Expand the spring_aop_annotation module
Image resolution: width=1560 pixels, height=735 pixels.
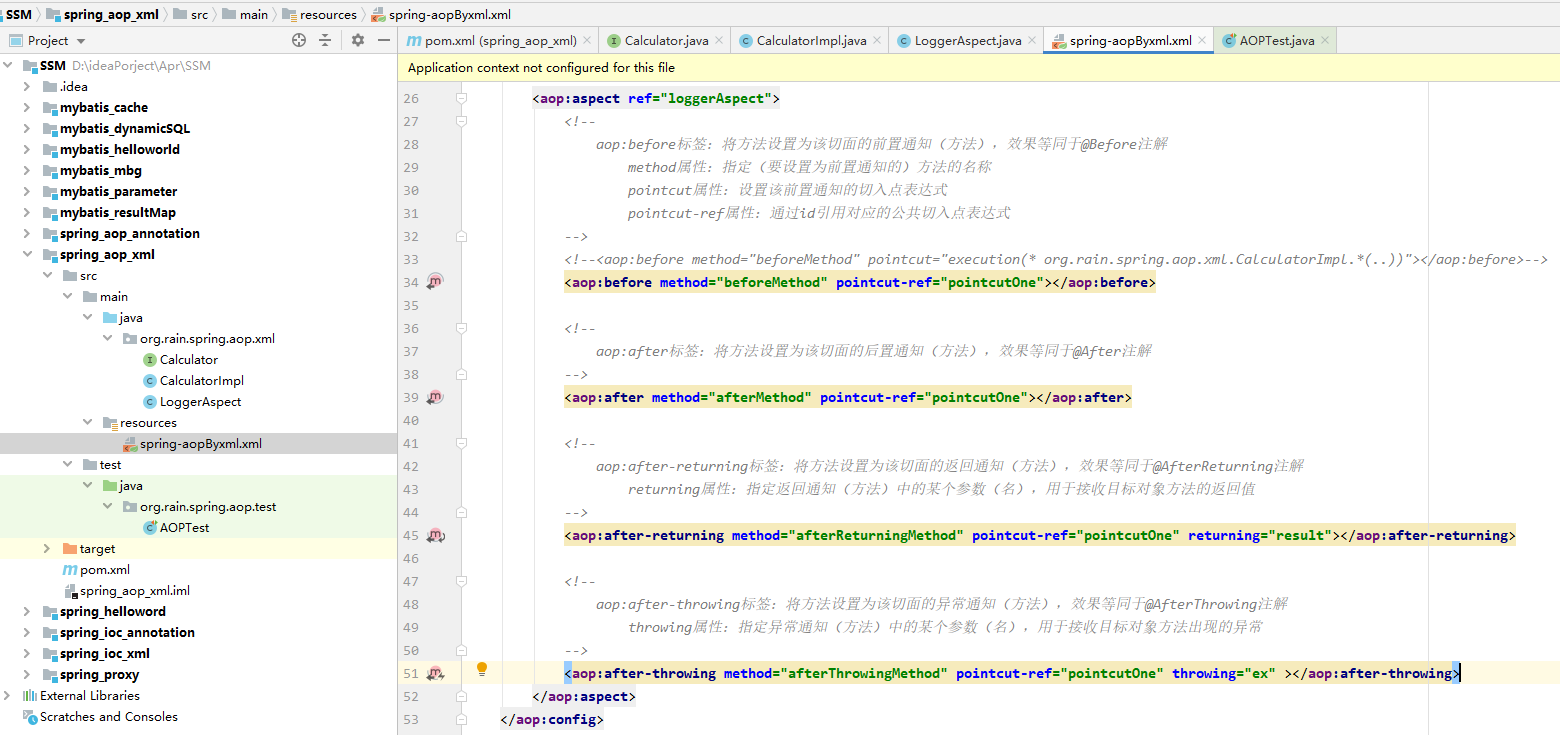click(x=27, y=234)
